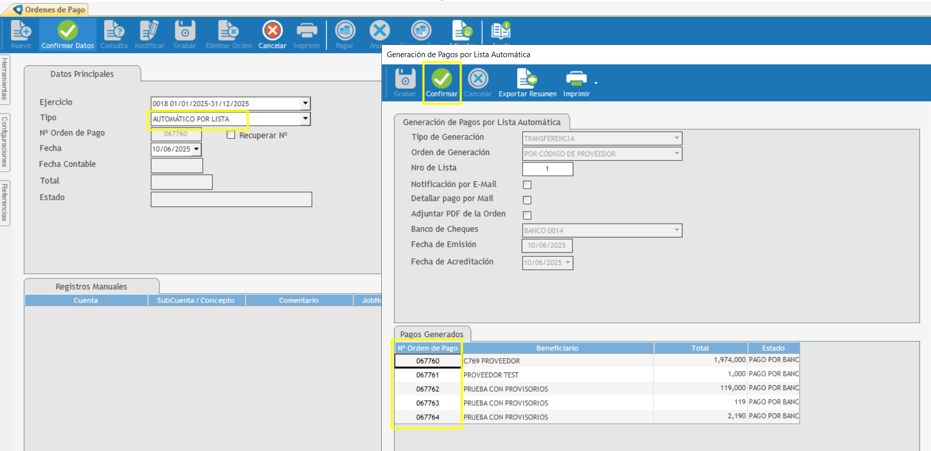
Task: Open the Herramientas side panel
Action: (x=5, y=80)
